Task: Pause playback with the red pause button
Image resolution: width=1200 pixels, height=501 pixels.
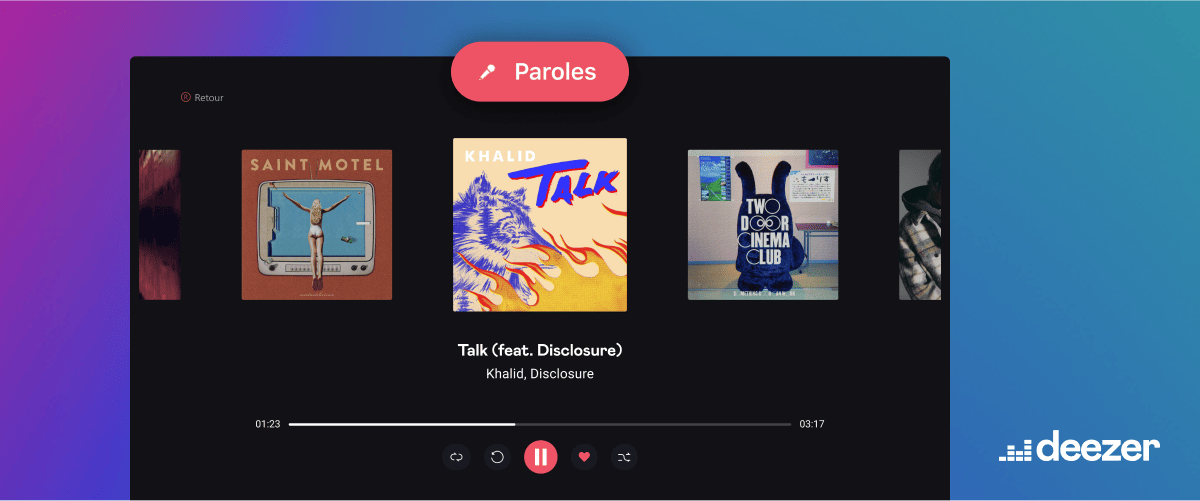Action: point(540,457)
